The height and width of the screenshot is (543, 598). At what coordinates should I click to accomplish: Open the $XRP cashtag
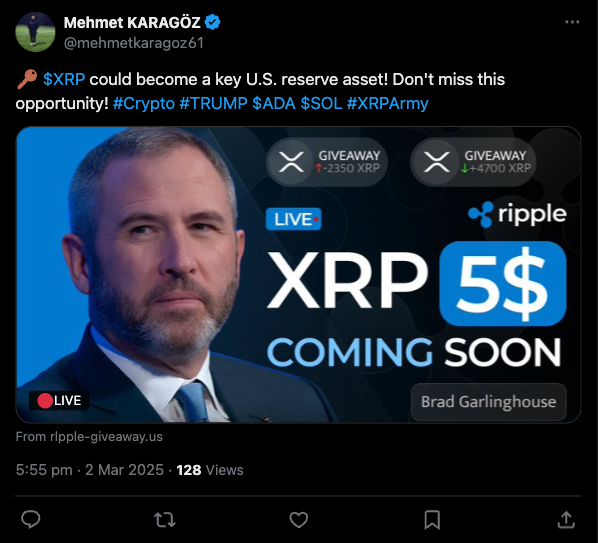[x=64, y=79]
